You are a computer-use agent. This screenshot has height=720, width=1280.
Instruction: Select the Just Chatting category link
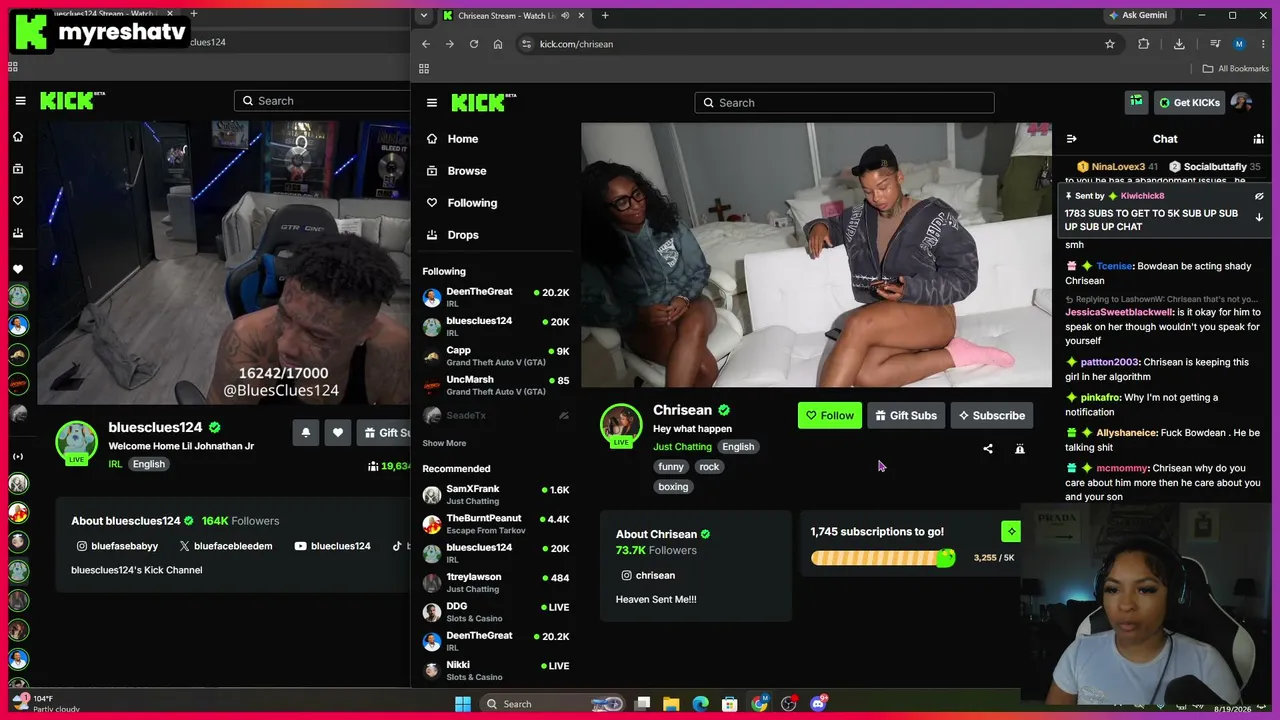tap(682, 447)
